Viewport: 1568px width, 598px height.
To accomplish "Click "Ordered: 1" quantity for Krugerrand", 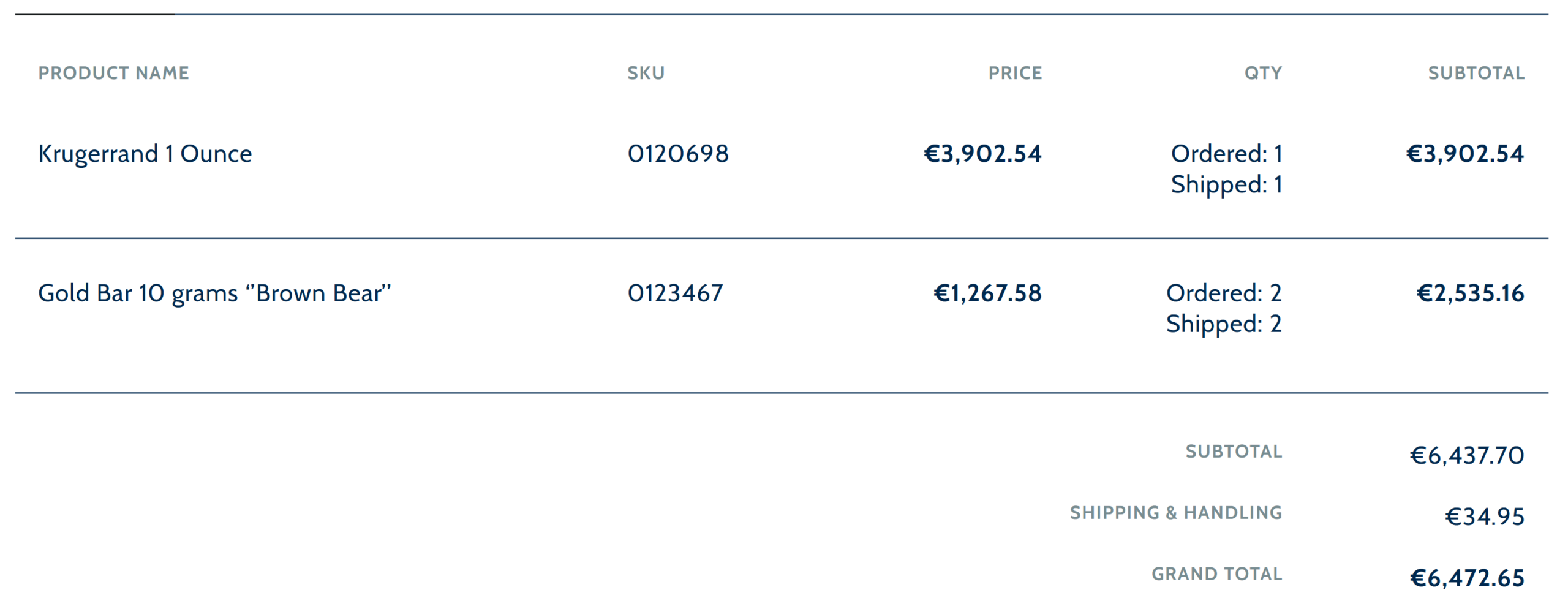I will [1226, 154].
